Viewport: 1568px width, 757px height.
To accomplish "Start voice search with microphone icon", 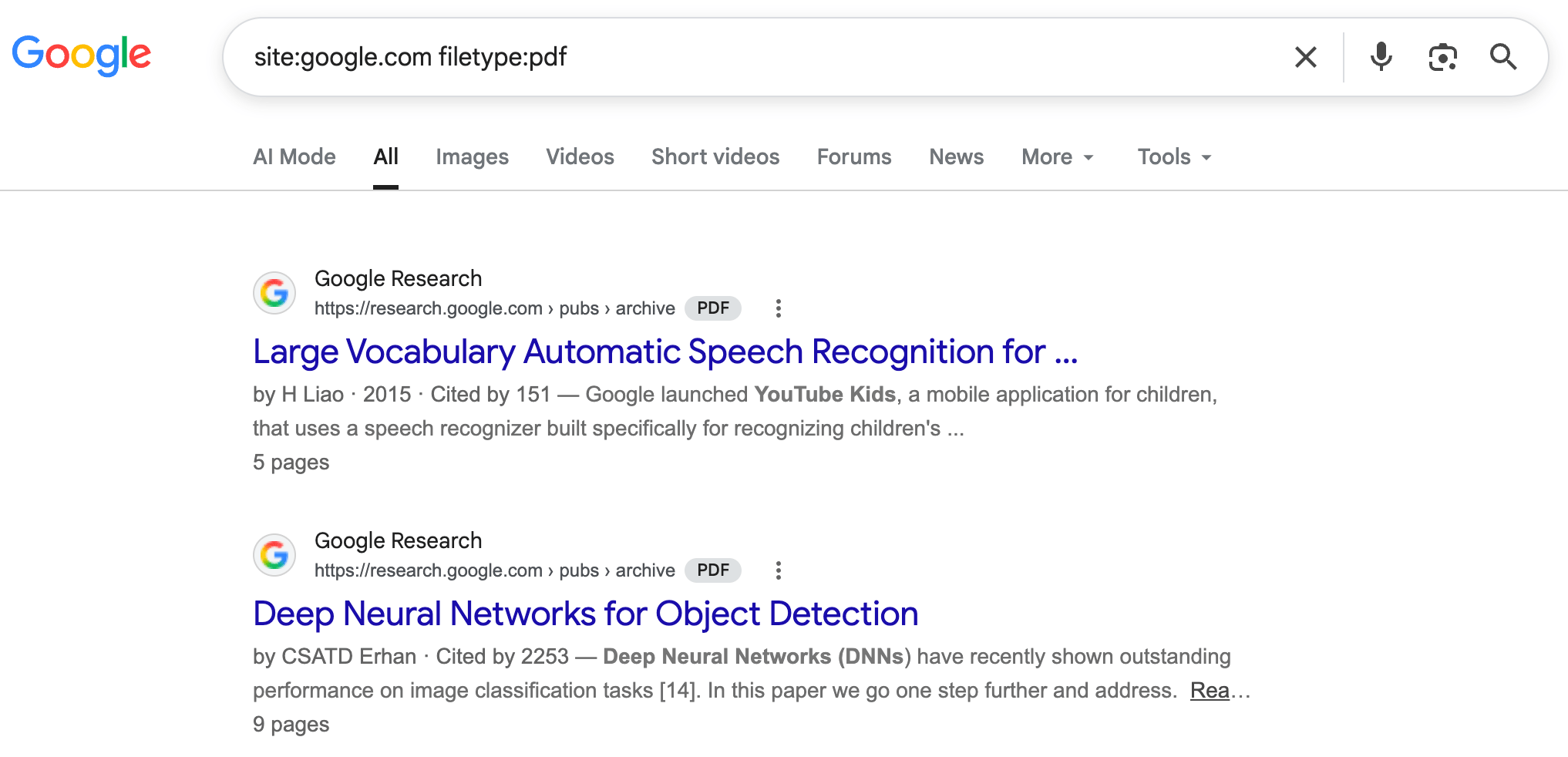I will tap(1381, 57).
